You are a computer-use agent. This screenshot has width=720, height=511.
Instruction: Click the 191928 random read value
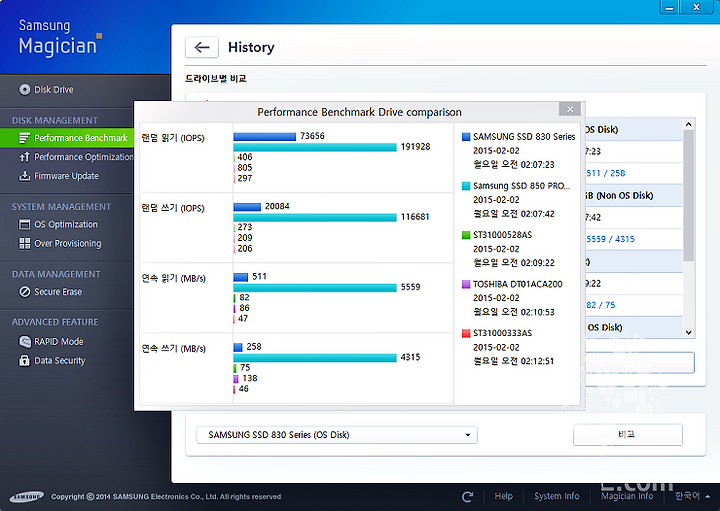click(x=415, y=146)
